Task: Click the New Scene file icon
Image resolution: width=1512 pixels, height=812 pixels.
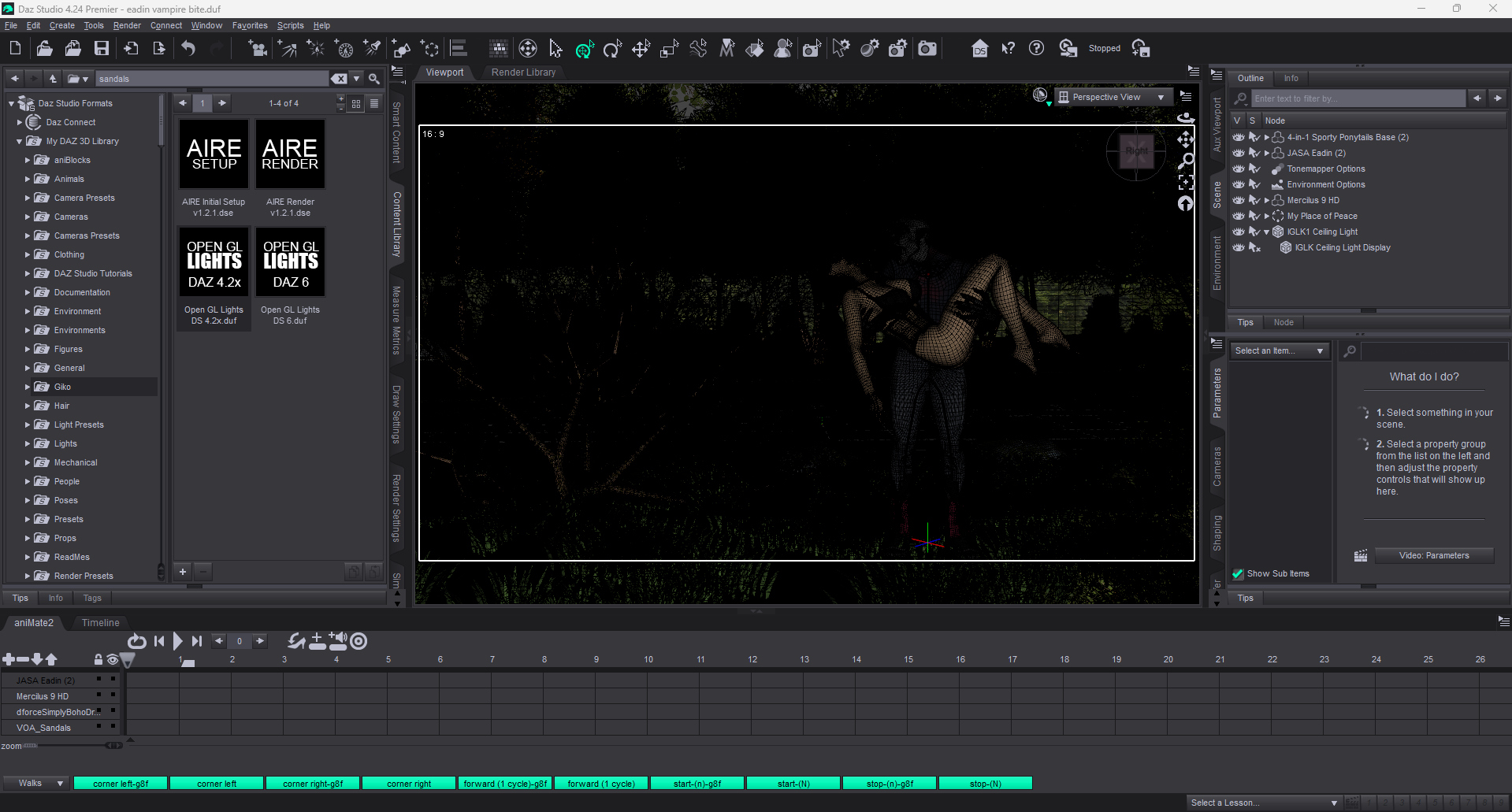Action: [x=15, y=49]
